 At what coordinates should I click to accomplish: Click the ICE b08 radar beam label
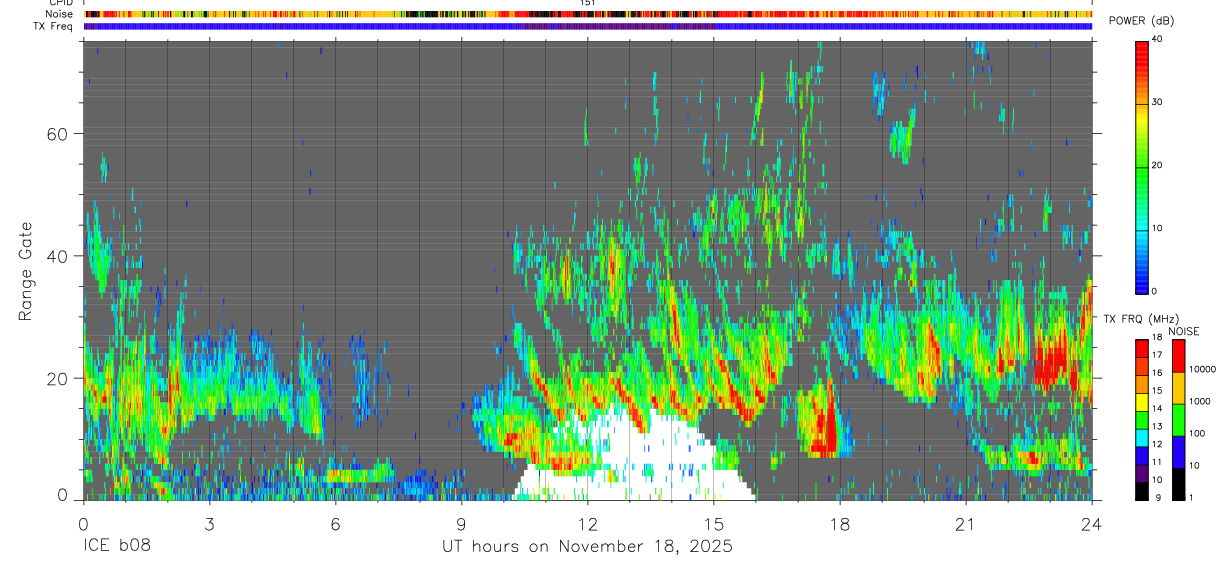click(x=116, y=546)
